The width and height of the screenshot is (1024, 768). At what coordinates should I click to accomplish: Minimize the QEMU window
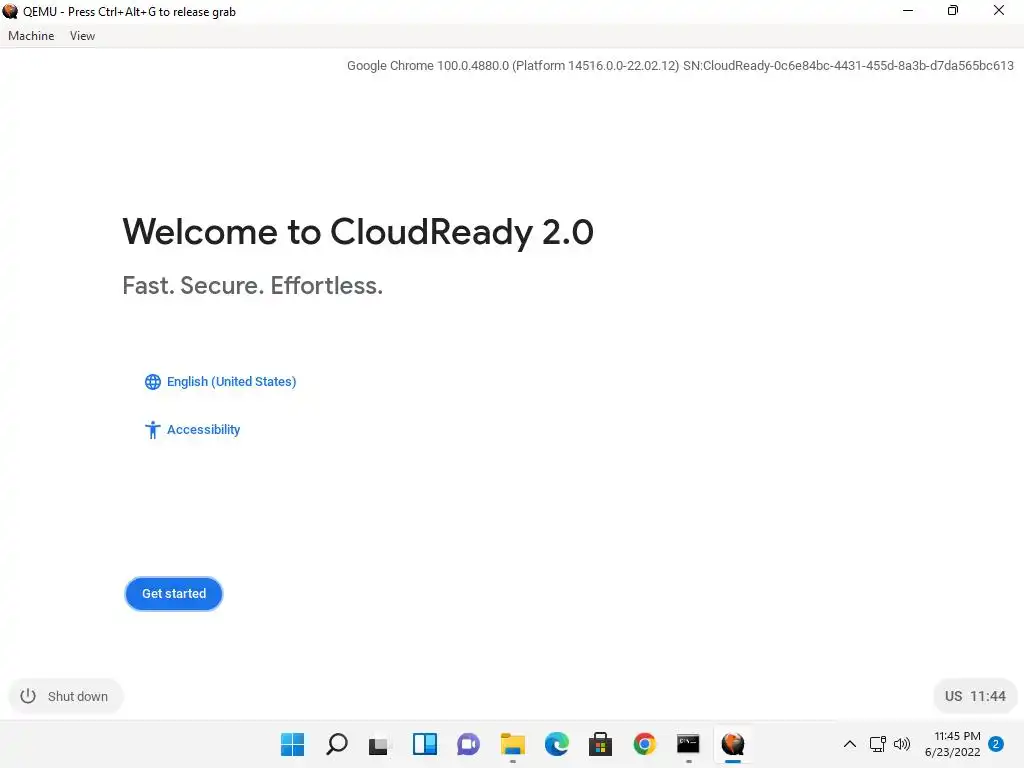[x=908, y=10]
